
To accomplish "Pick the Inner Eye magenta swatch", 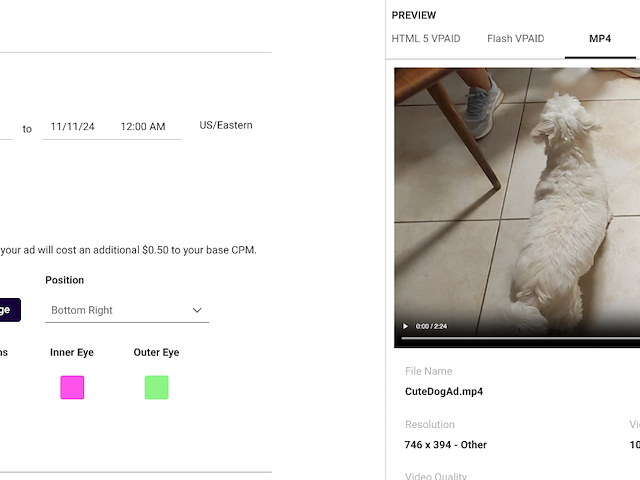I will click(x=72, y=388).
